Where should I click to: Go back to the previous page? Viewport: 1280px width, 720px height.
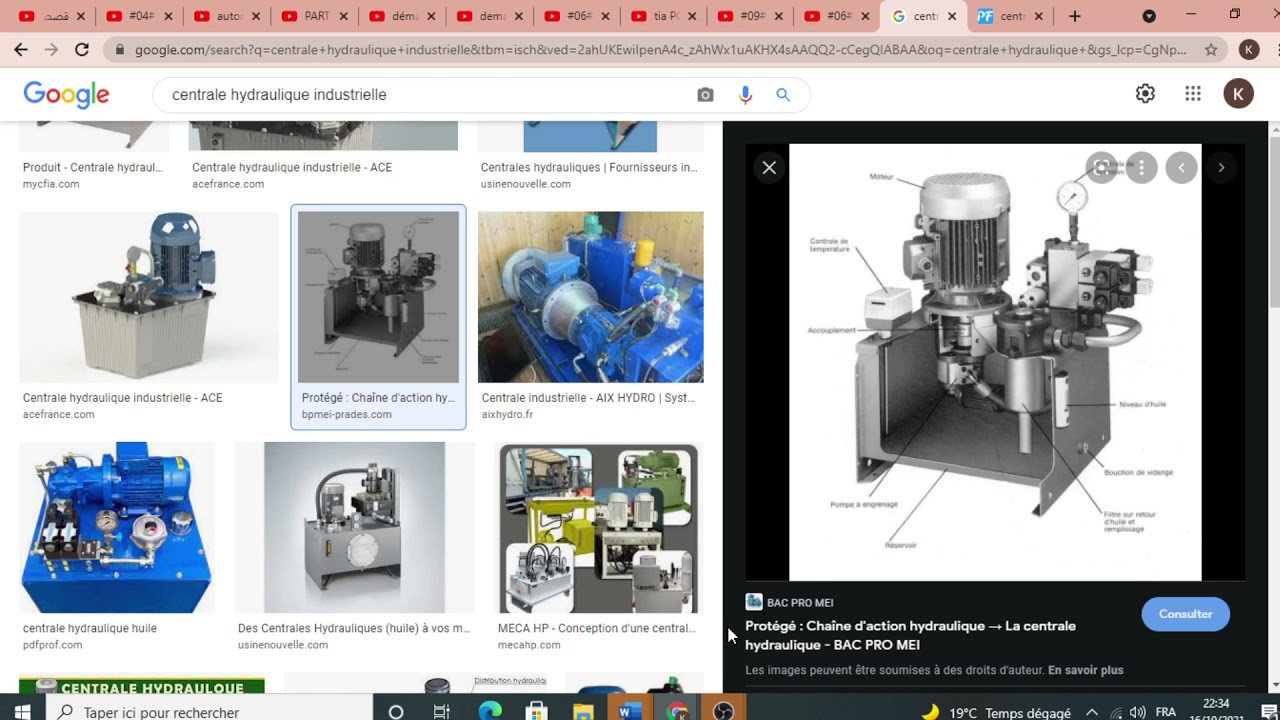21,49
